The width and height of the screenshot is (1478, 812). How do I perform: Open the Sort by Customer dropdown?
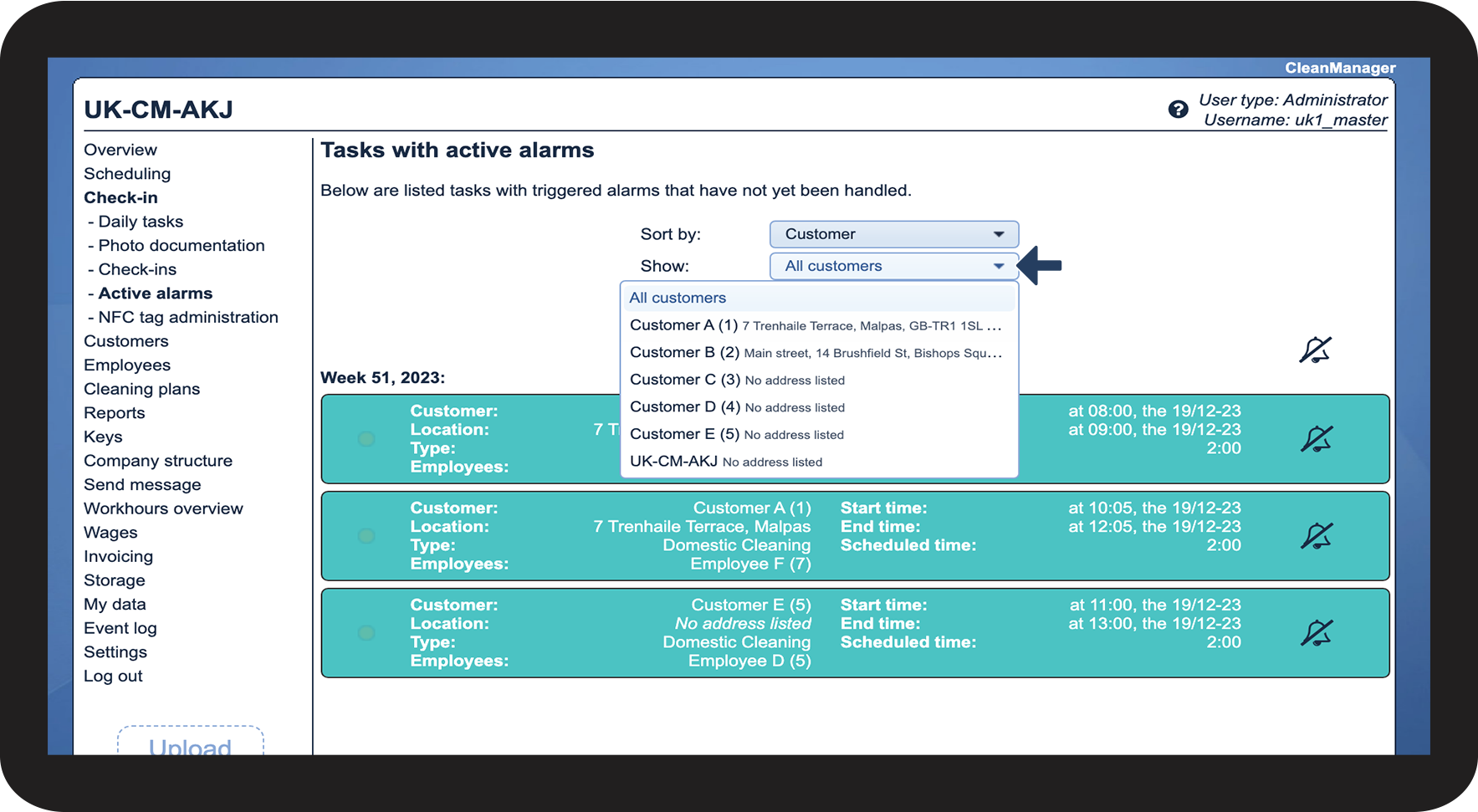click(894, 234)
